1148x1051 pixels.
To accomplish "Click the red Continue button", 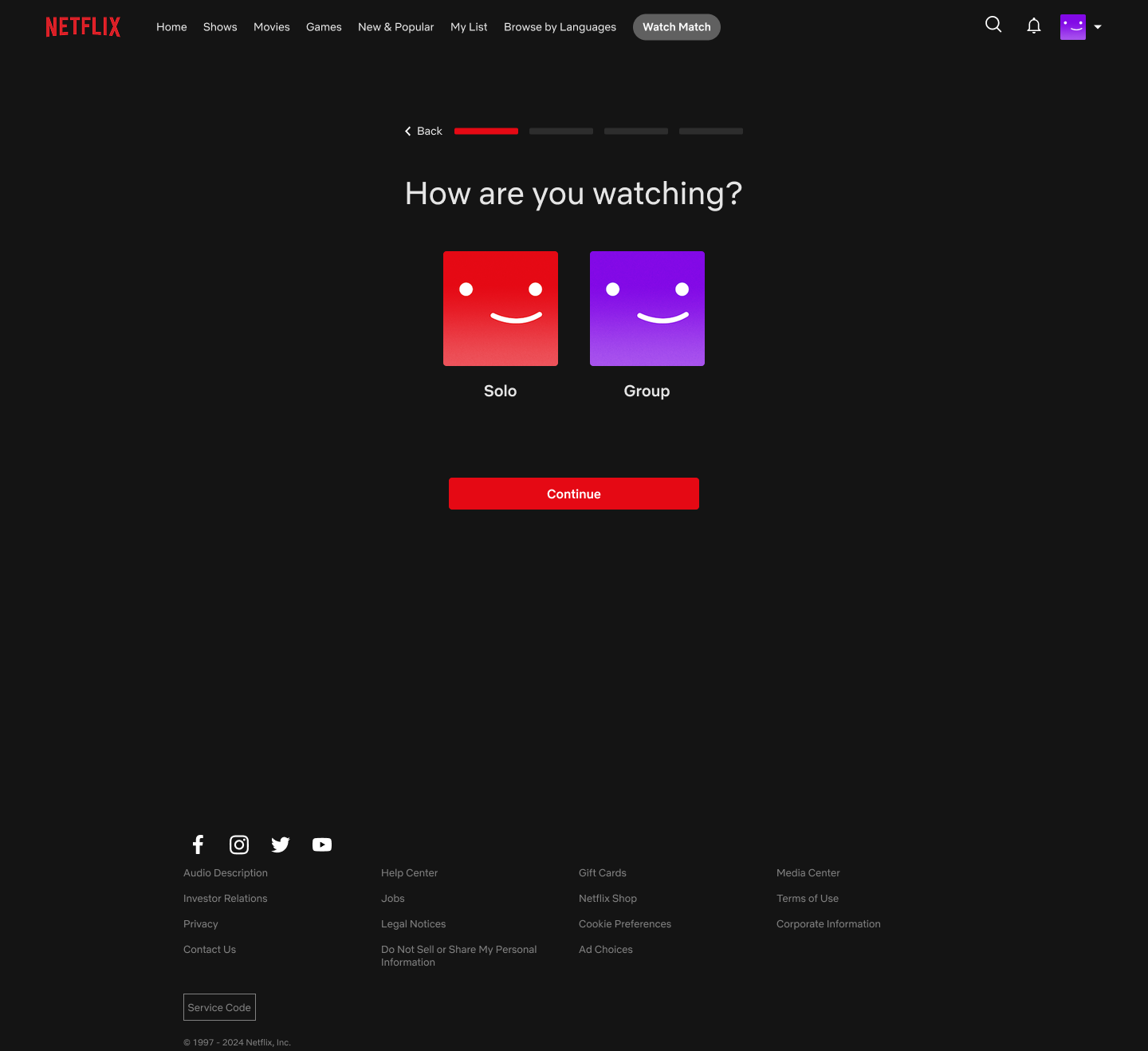I will (574, 494).
